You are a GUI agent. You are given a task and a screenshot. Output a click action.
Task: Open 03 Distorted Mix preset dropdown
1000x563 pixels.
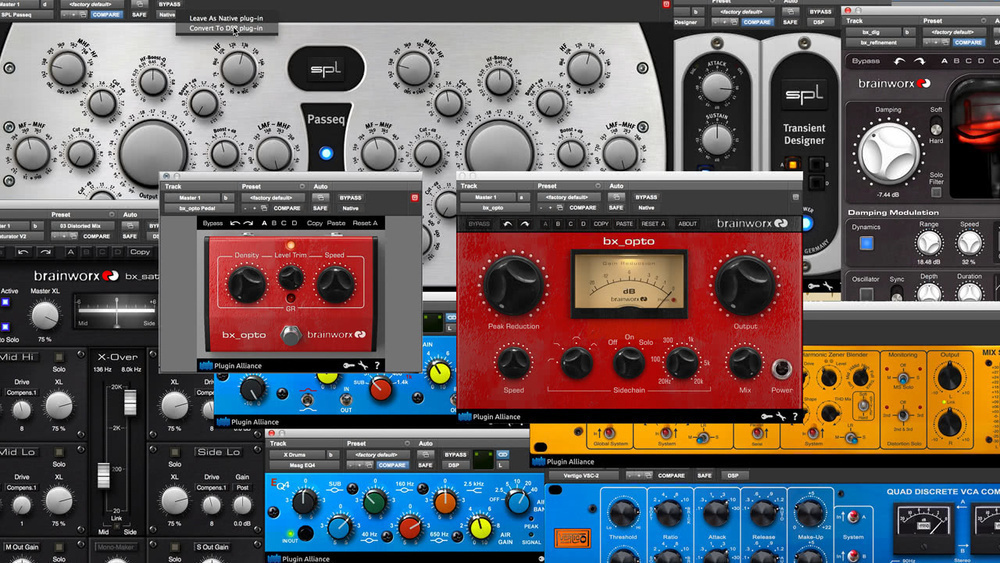[82, 226]
